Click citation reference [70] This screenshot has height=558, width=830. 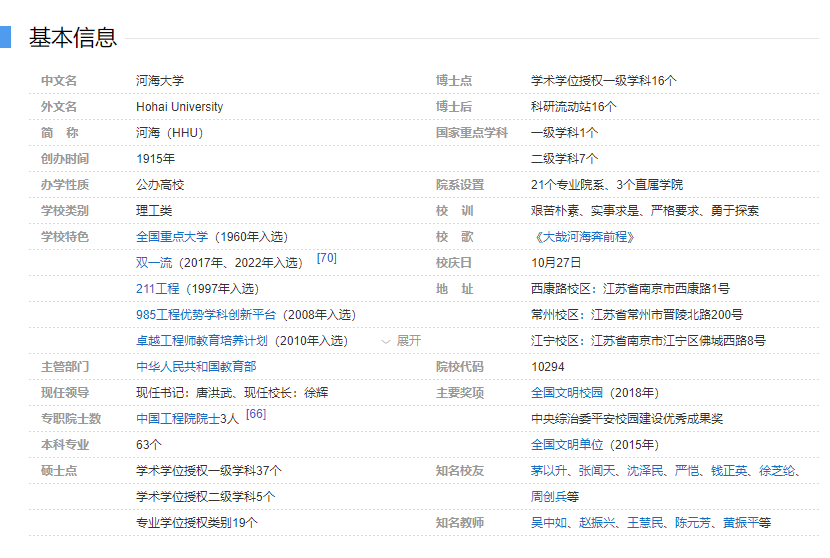(x=326, y=258)
